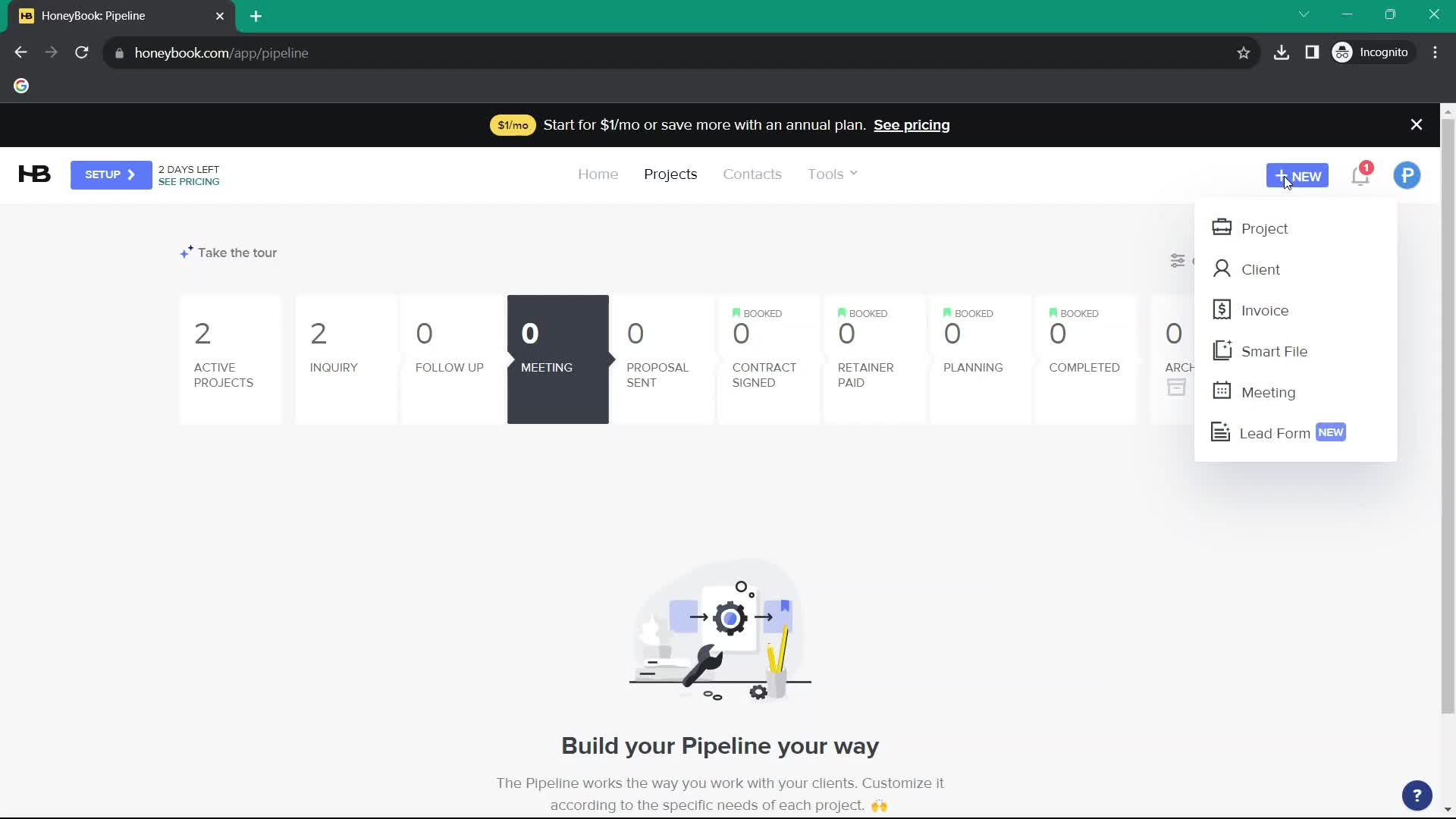Image resolution: width=1456 pixels, height=819 pixels.
Task: Select Meeting from the New menu
Action: [1295, 392]
